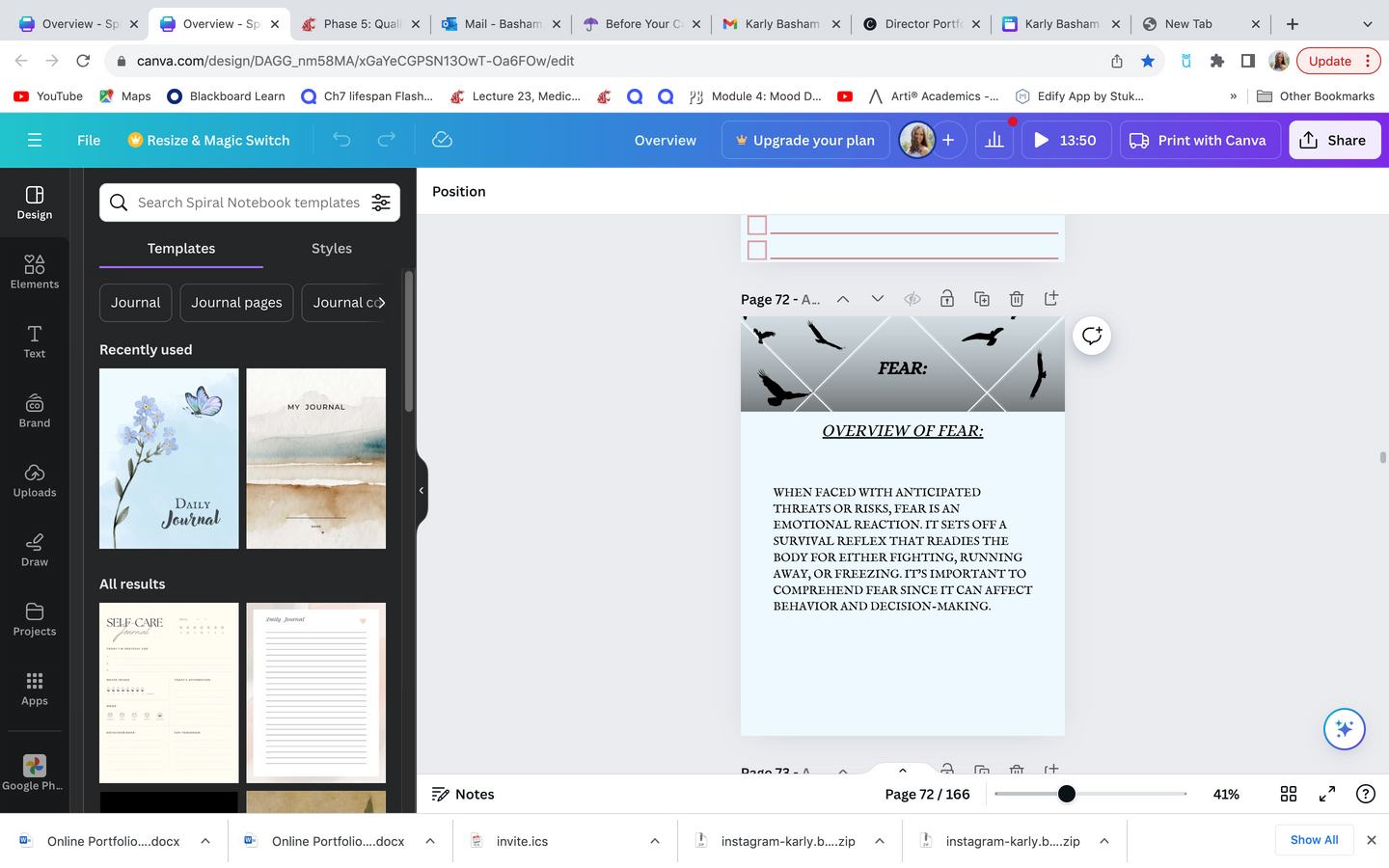The image size is (1389, 868).
Task: Open the File menu
Action: point(89,140)
